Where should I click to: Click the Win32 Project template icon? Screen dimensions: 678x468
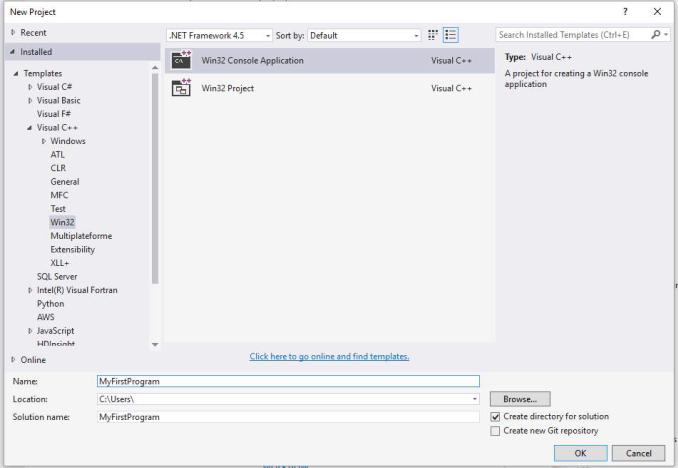[181, 88]
